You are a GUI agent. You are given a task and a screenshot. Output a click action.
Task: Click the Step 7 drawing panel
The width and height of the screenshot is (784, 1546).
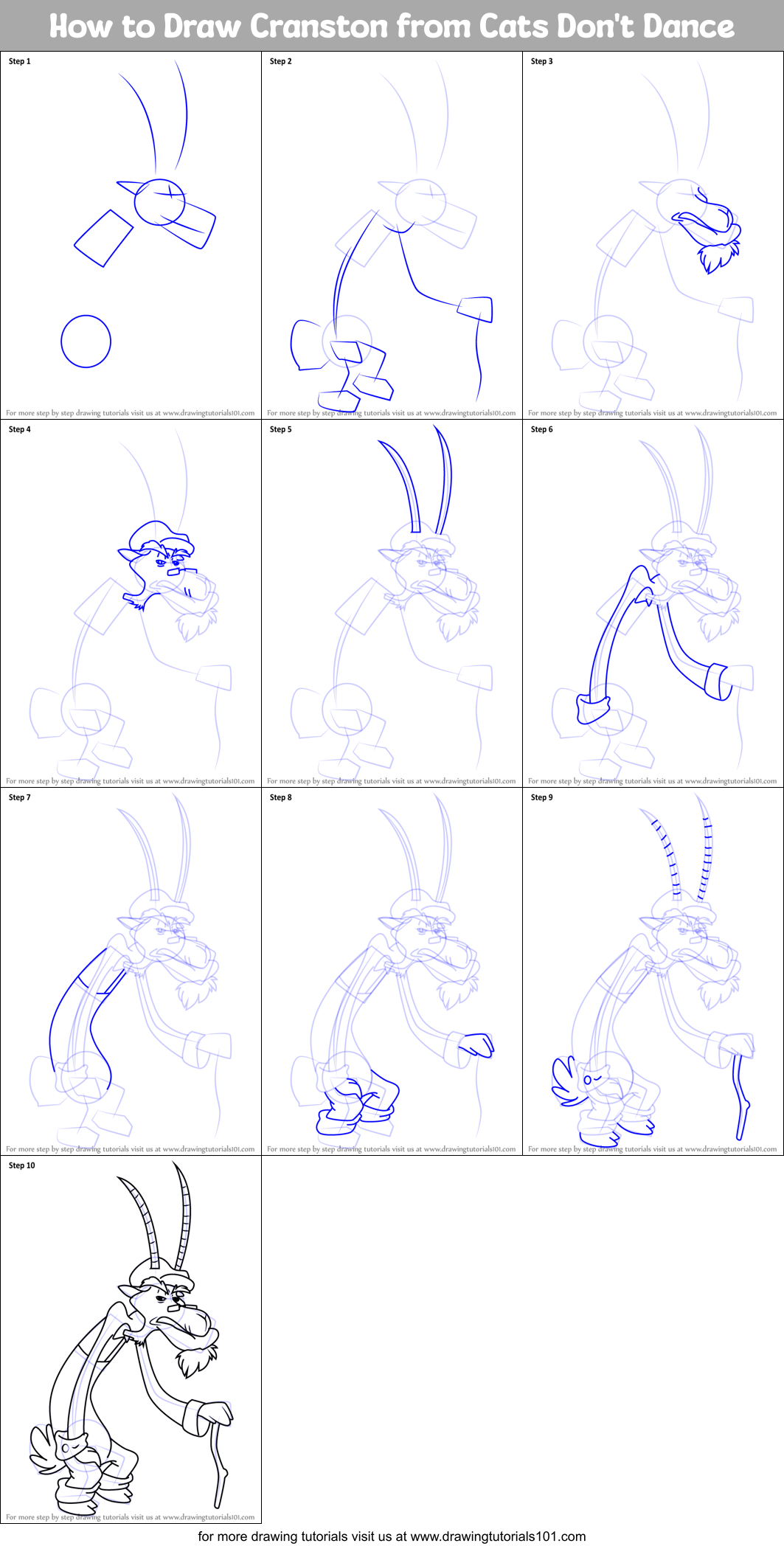131,971
